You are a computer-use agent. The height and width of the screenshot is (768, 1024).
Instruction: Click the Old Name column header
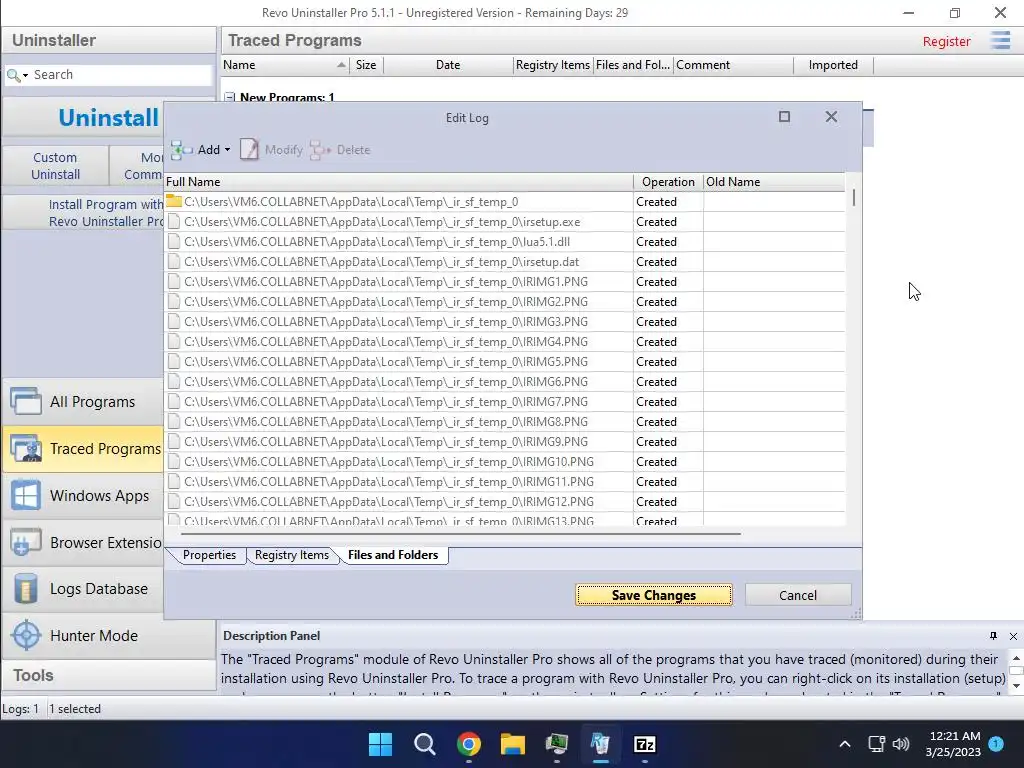(774, 182)
